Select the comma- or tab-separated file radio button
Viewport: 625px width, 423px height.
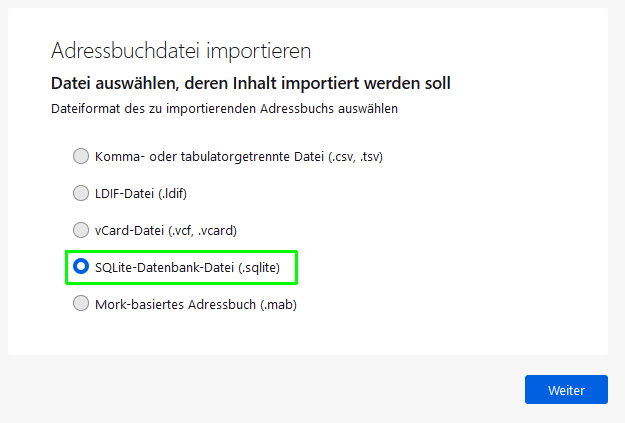(80, 156)
